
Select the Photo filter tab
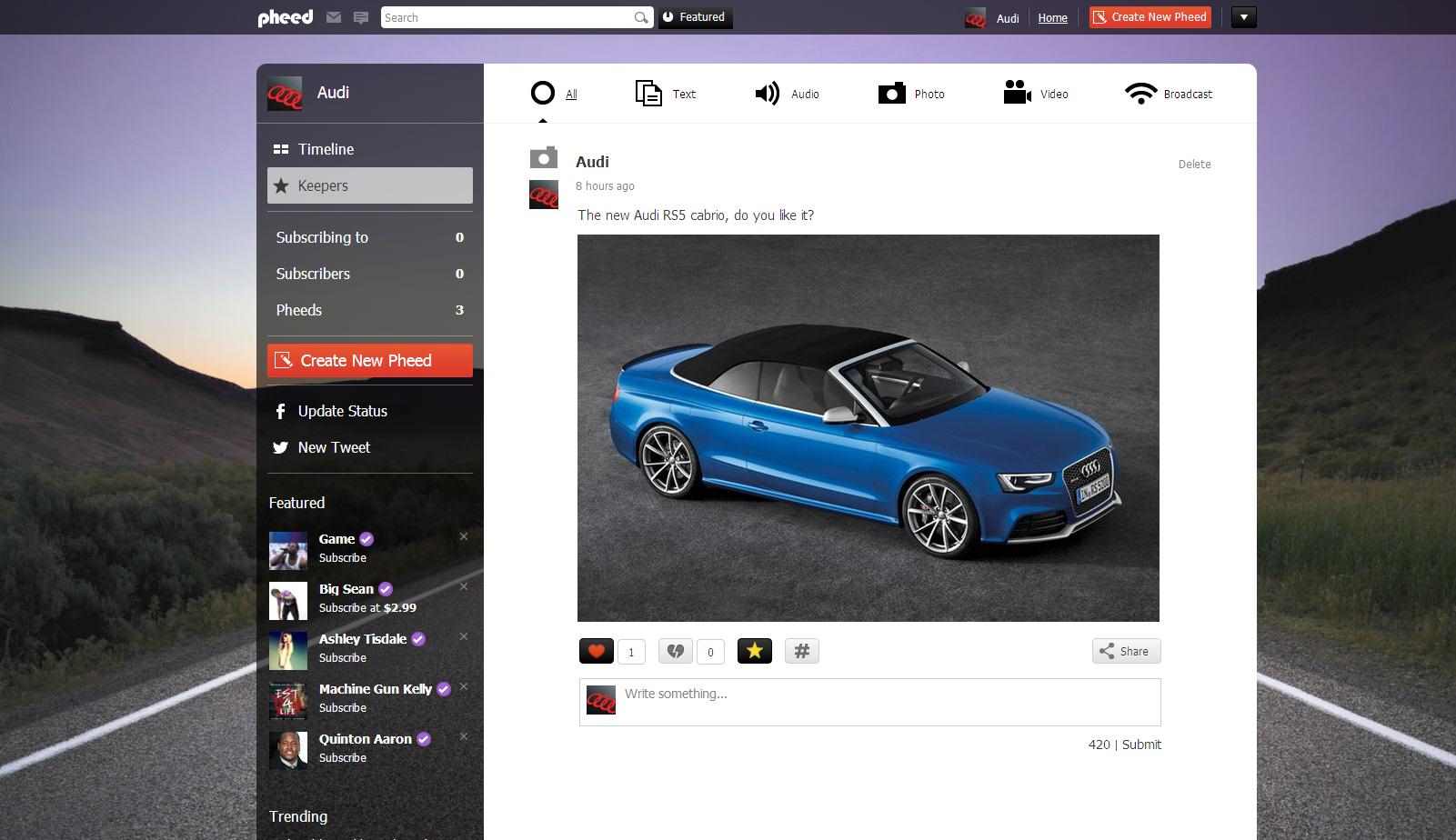[911, 94]
